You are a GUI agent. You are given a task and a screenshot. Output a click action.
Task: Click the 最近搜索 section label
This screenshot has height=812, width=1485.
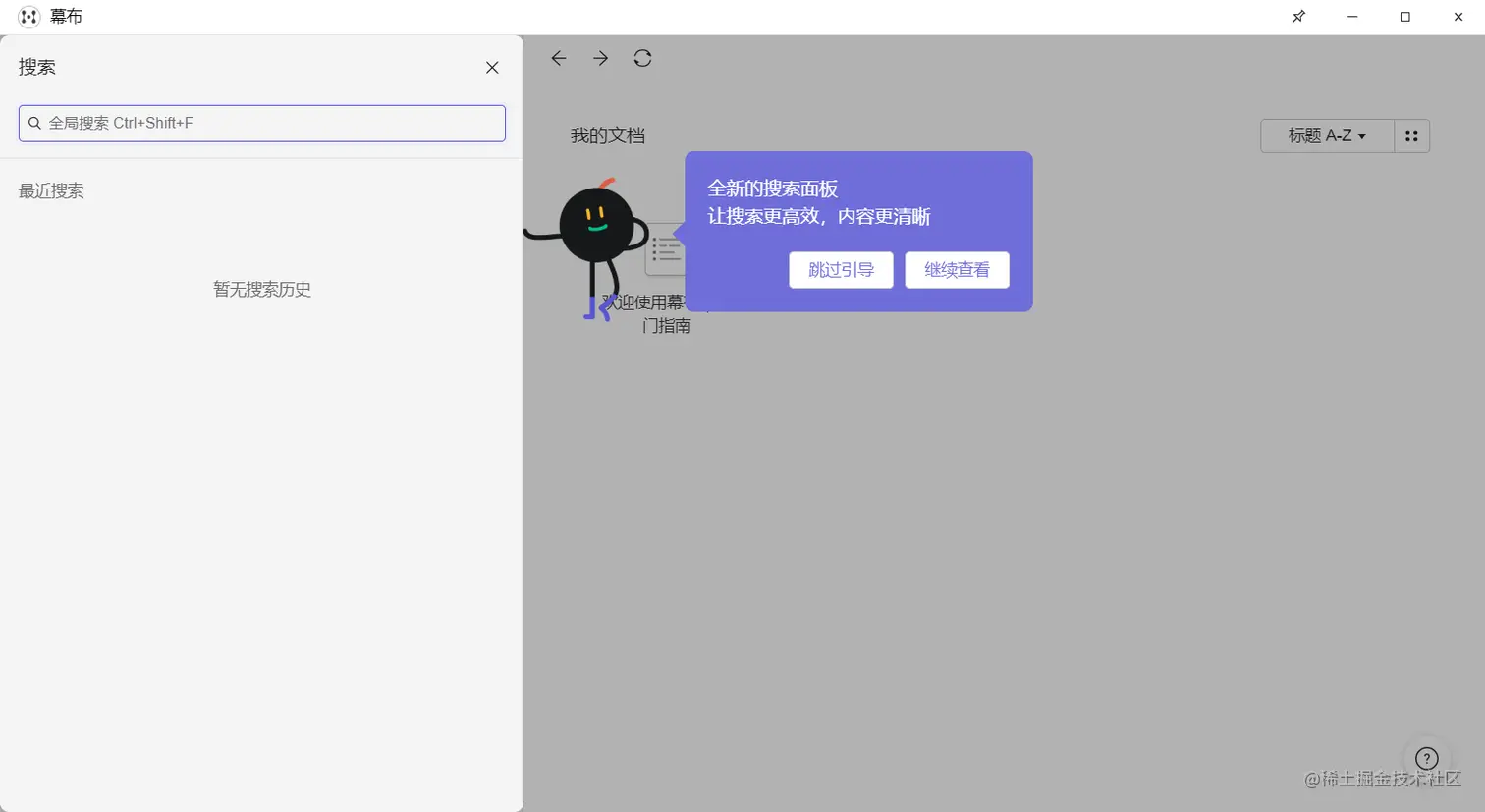pos(51,190)
